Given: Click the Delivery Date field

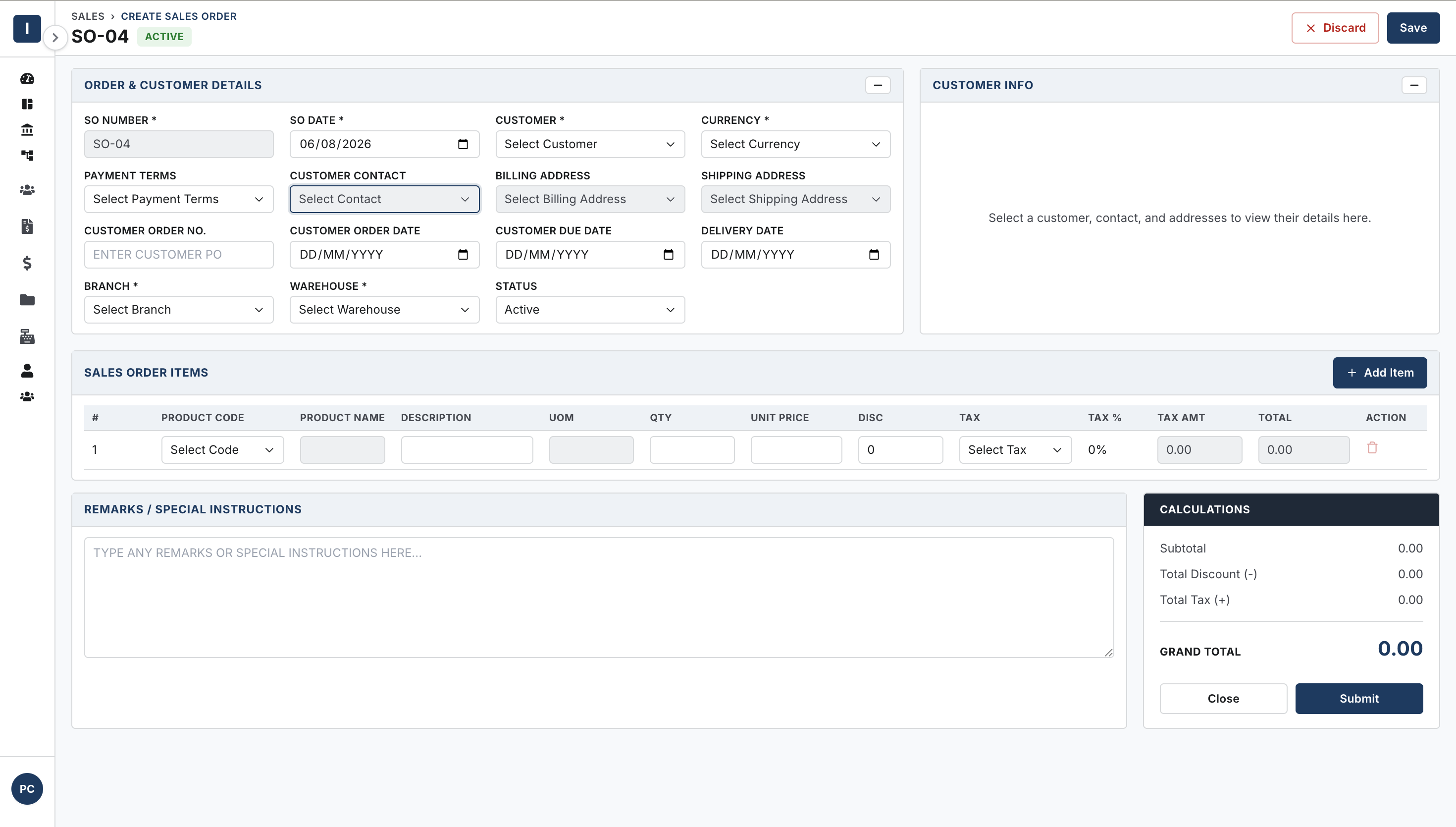Looking at the screenshot, I should click(x=795, y=255).
